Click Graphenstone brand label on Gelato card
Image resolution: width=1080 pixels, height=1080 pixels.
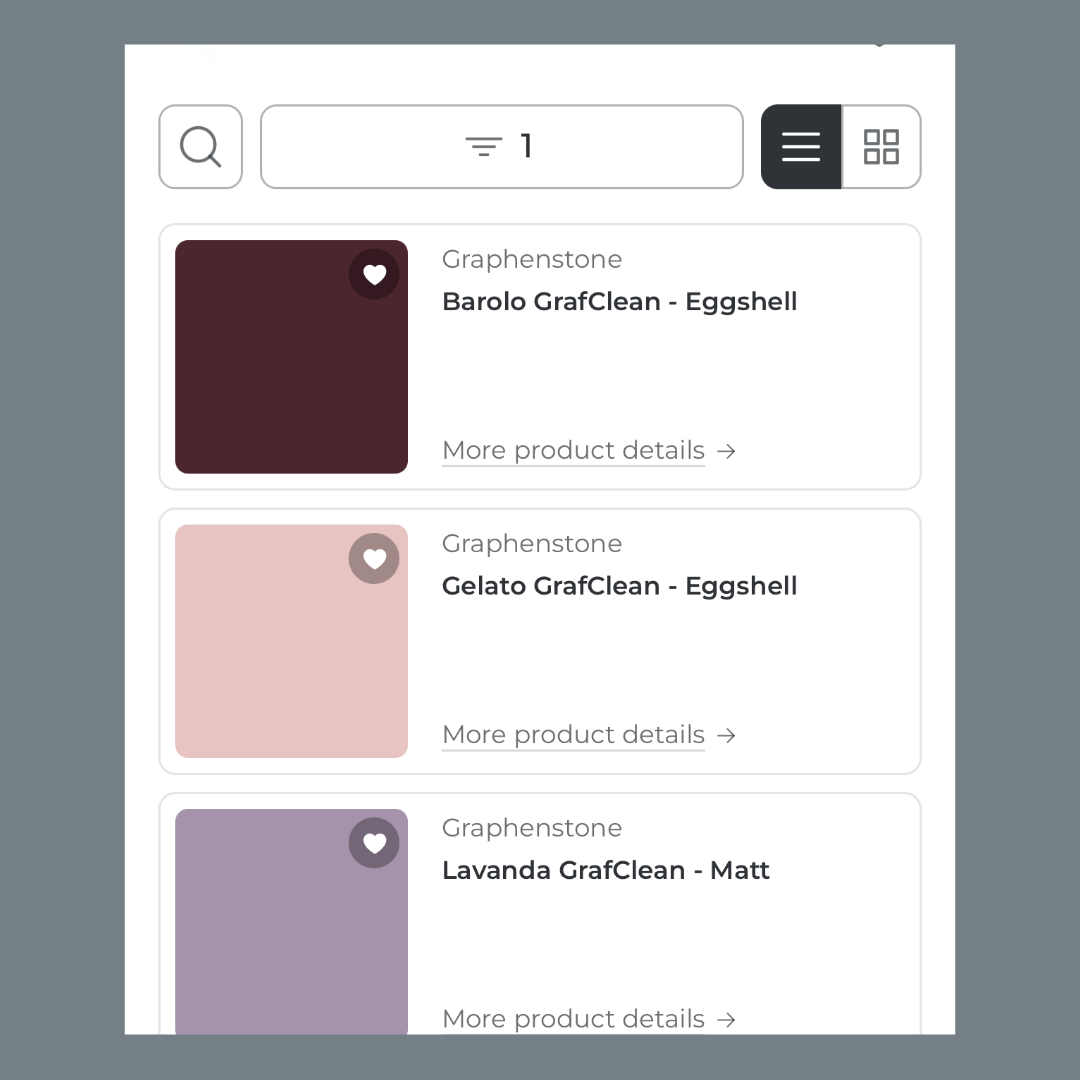(x=531, y=544)
